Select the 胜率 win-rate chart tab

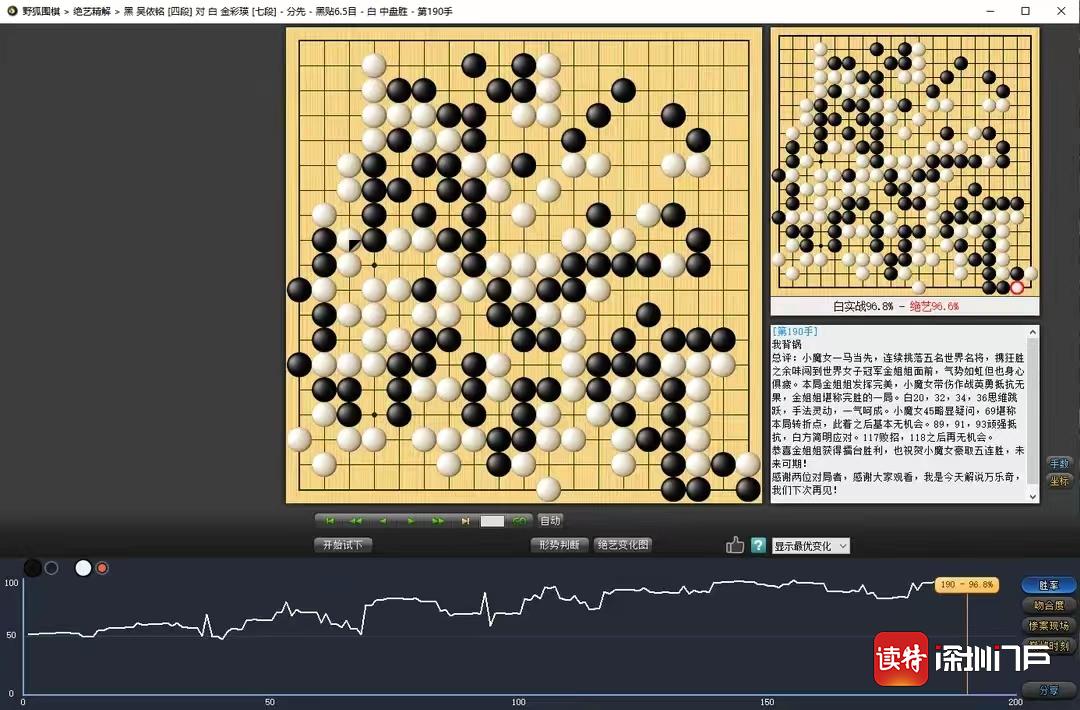(x=1048, y=585)
